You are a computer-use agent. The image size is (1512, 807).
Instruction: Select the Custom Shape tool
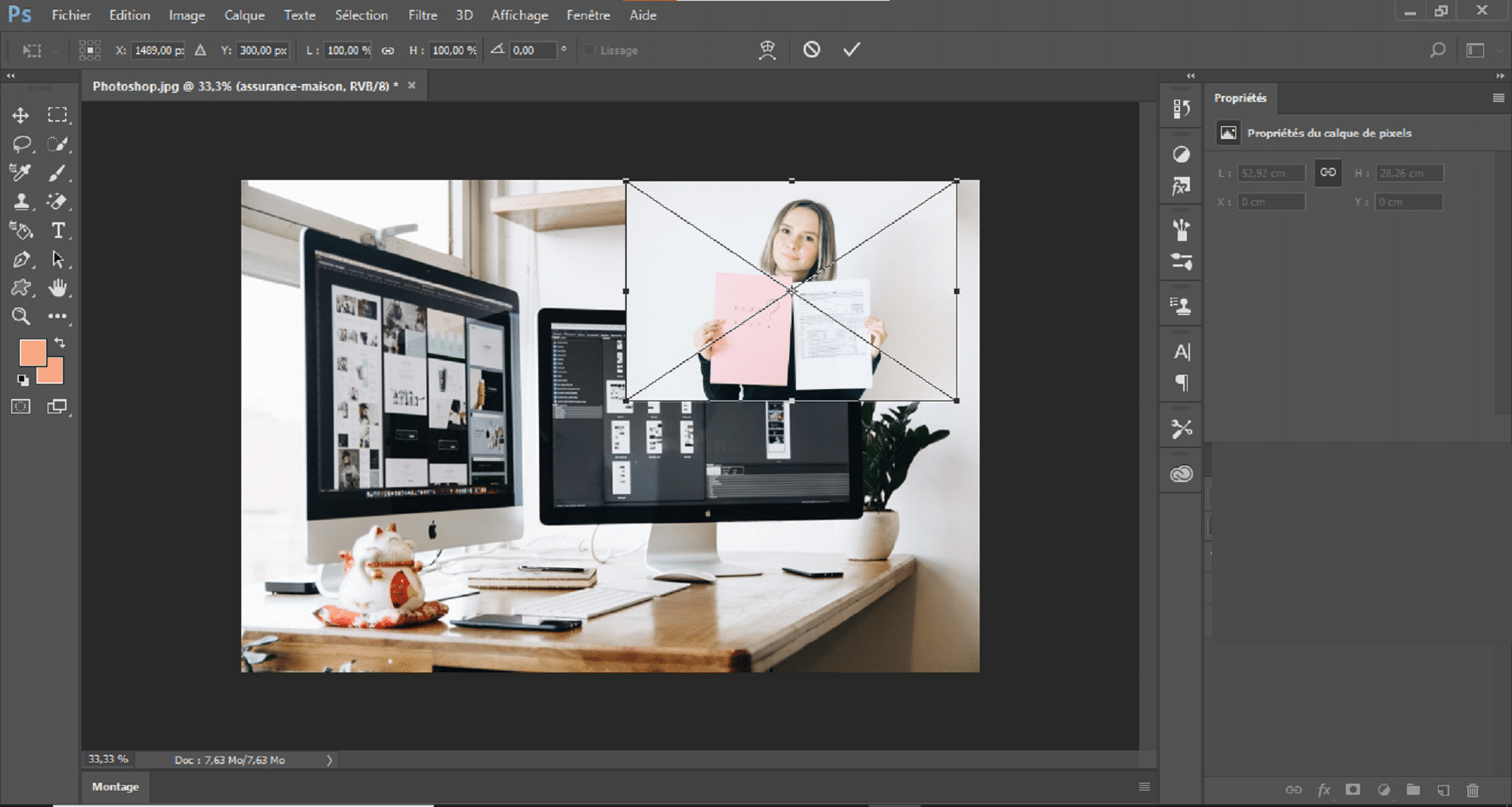click(x=21, y=288)
